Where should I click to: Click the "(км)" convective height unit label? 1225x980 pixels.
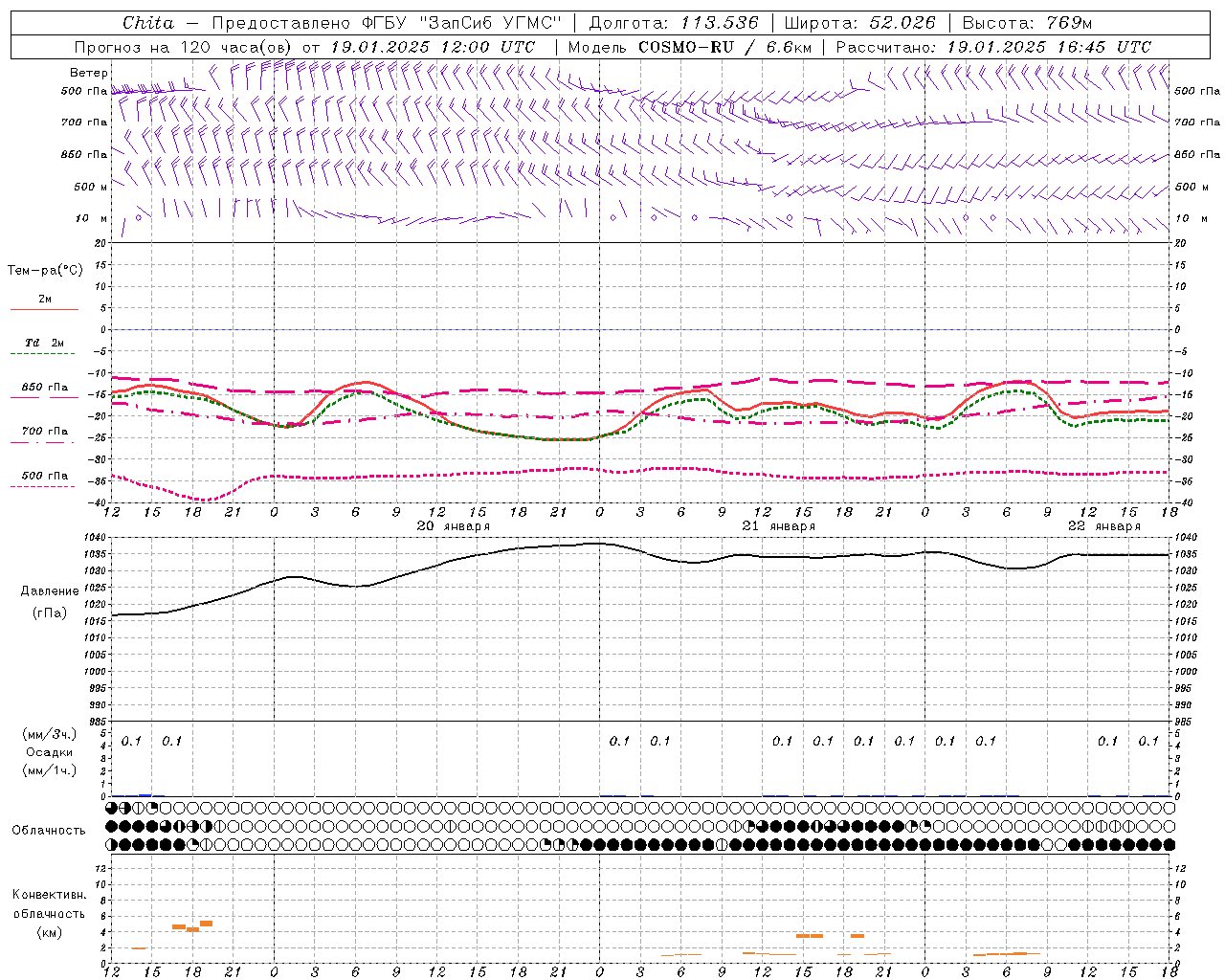(49, 931)
